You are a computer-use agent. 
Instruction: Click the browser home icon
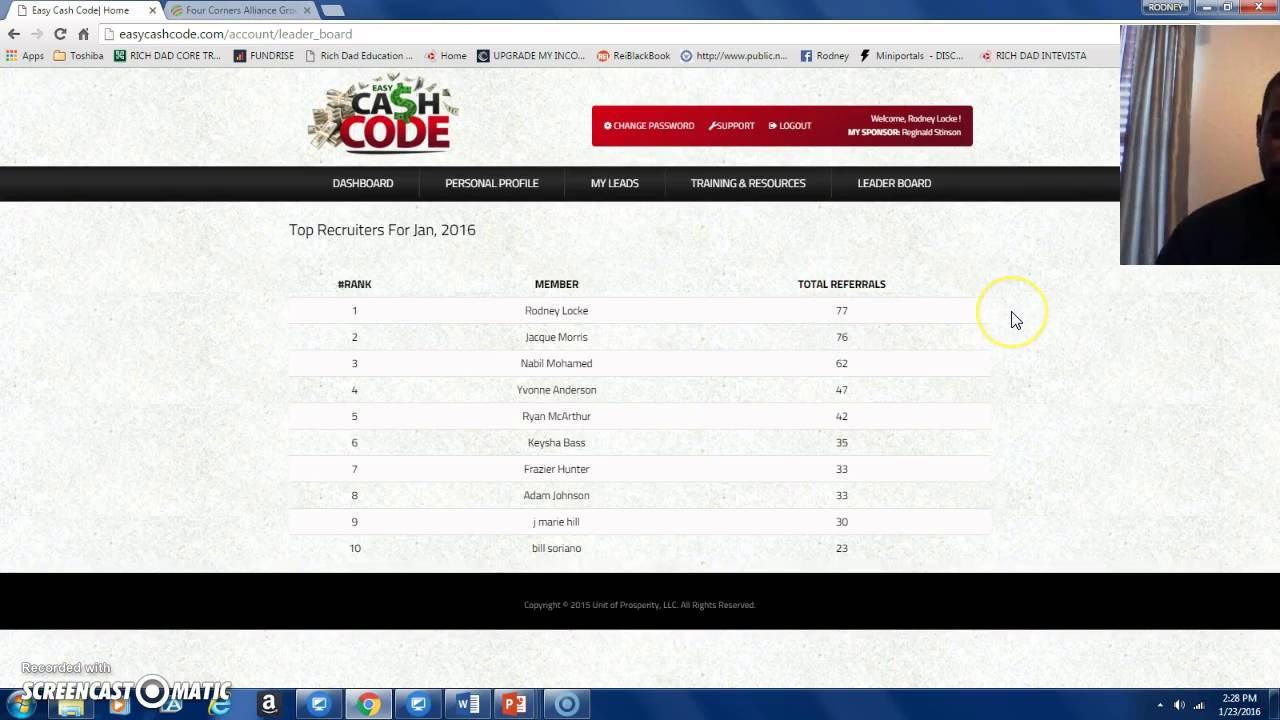(84, 34)
